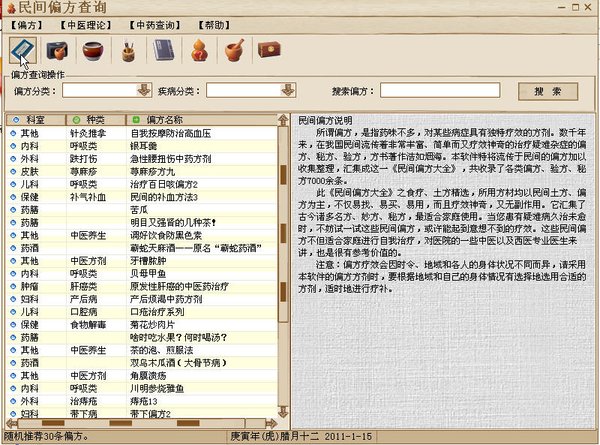The width and height of the screenshot is (600, 445).
Task: Click the status text 随机推荐30条偏方
Action: tap(46, 436)
